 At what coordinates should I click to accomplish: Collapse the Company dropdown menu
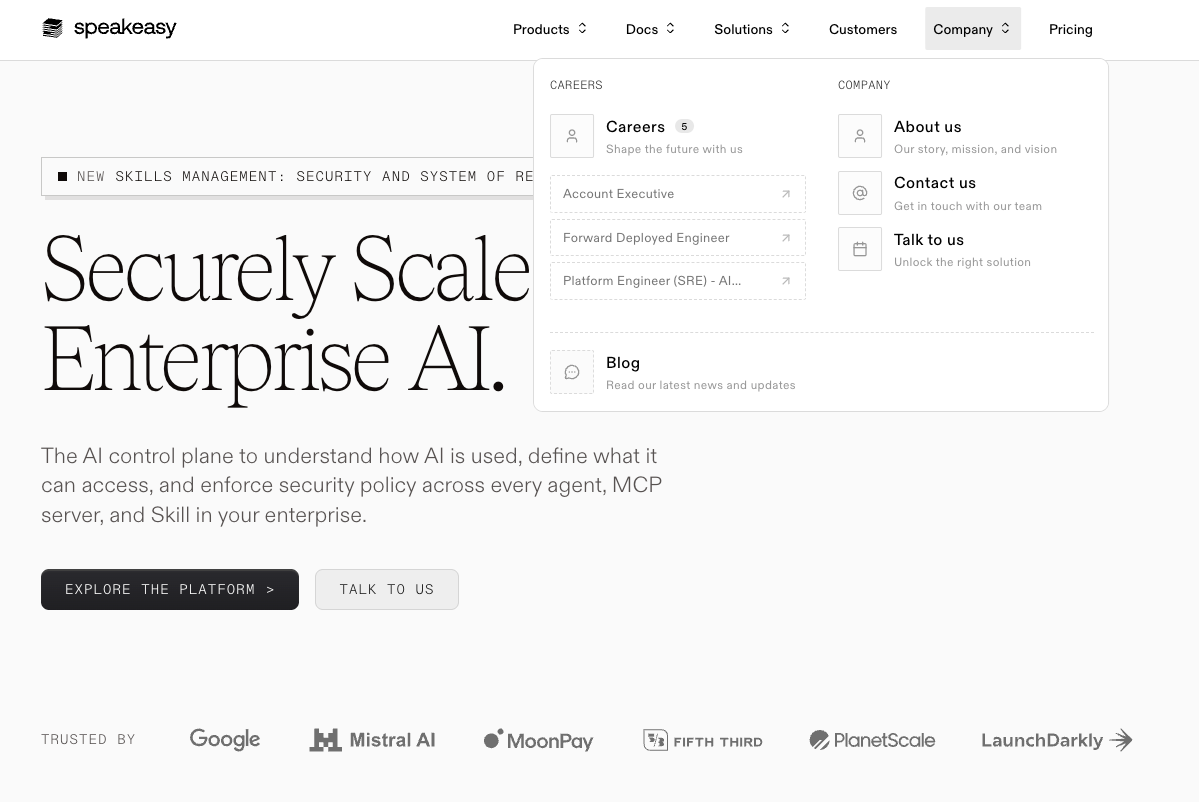point(973,29)
